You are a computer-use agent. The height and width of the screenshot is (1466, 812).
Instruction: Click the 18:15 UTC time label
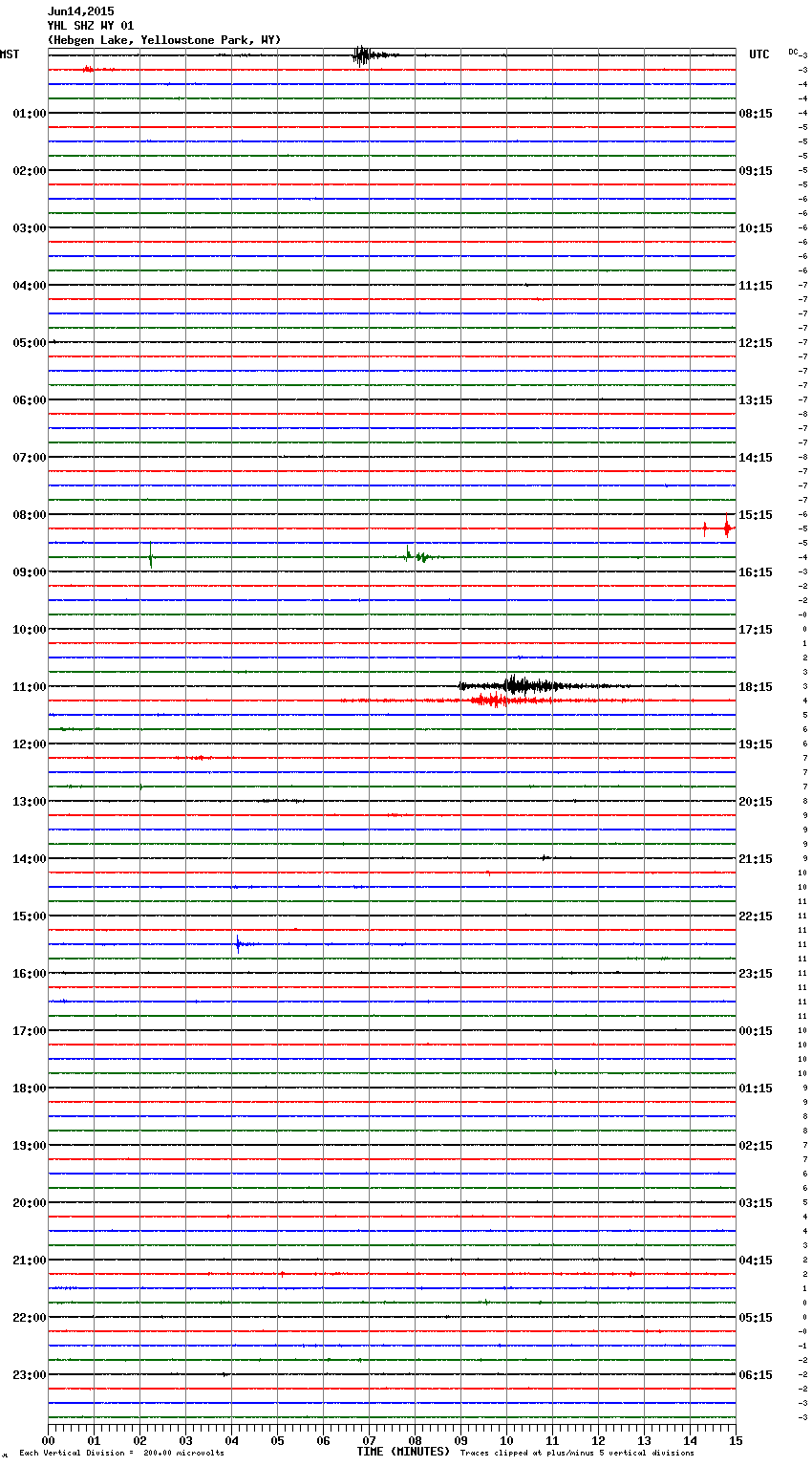(x=756, y=687)
